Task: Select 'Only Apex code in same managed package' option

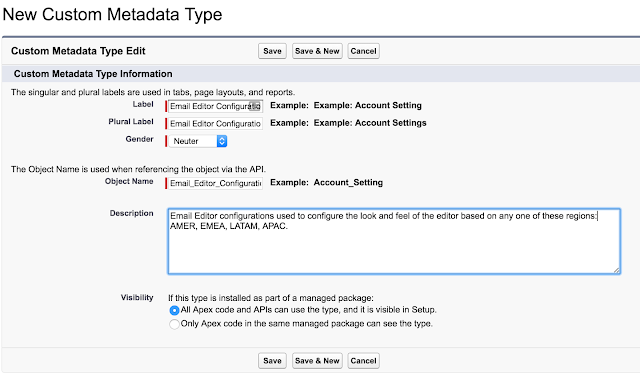Action: click(x=174, y=324)
